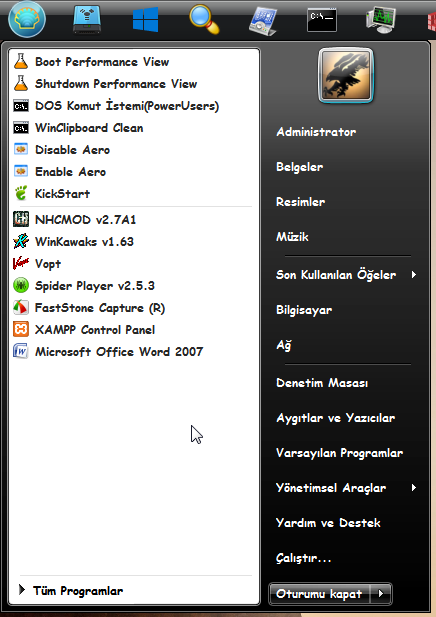Click the Disable Aero icon
The width and height of the screenshot is (436, 617).
[x=21, y=150]
